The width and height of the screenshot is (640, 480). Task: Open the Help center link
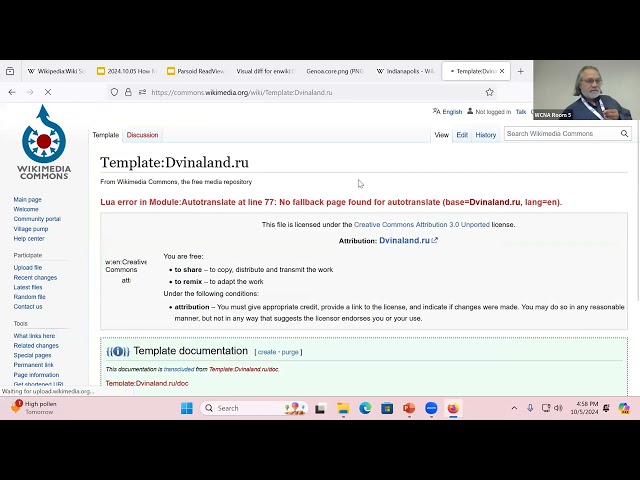pos(29,238)
